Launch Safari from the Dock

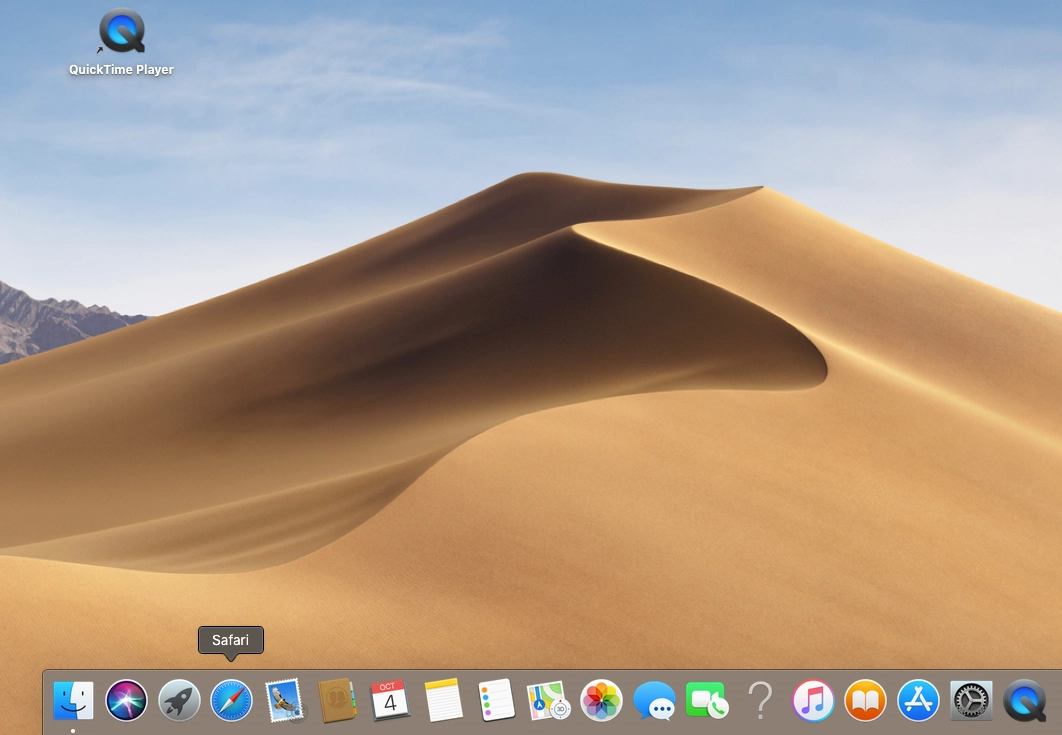pos(231,700)
